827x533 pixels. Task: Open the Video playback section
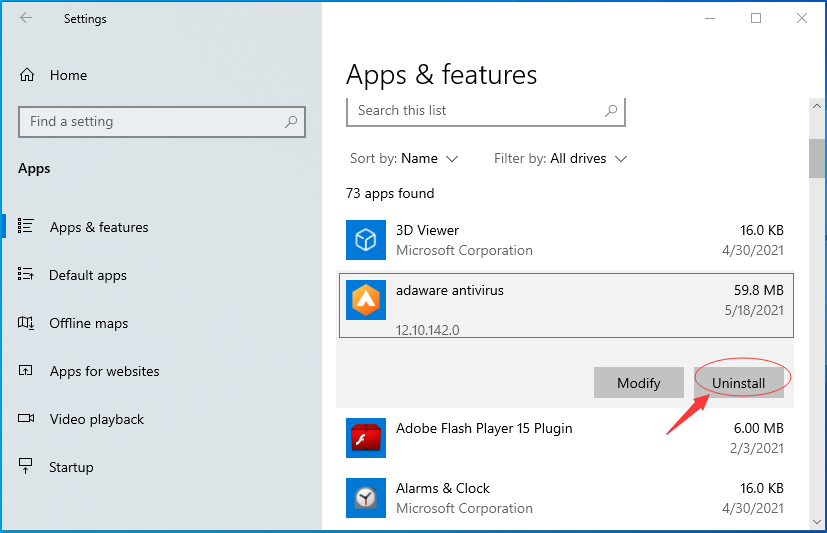[97, 419]
